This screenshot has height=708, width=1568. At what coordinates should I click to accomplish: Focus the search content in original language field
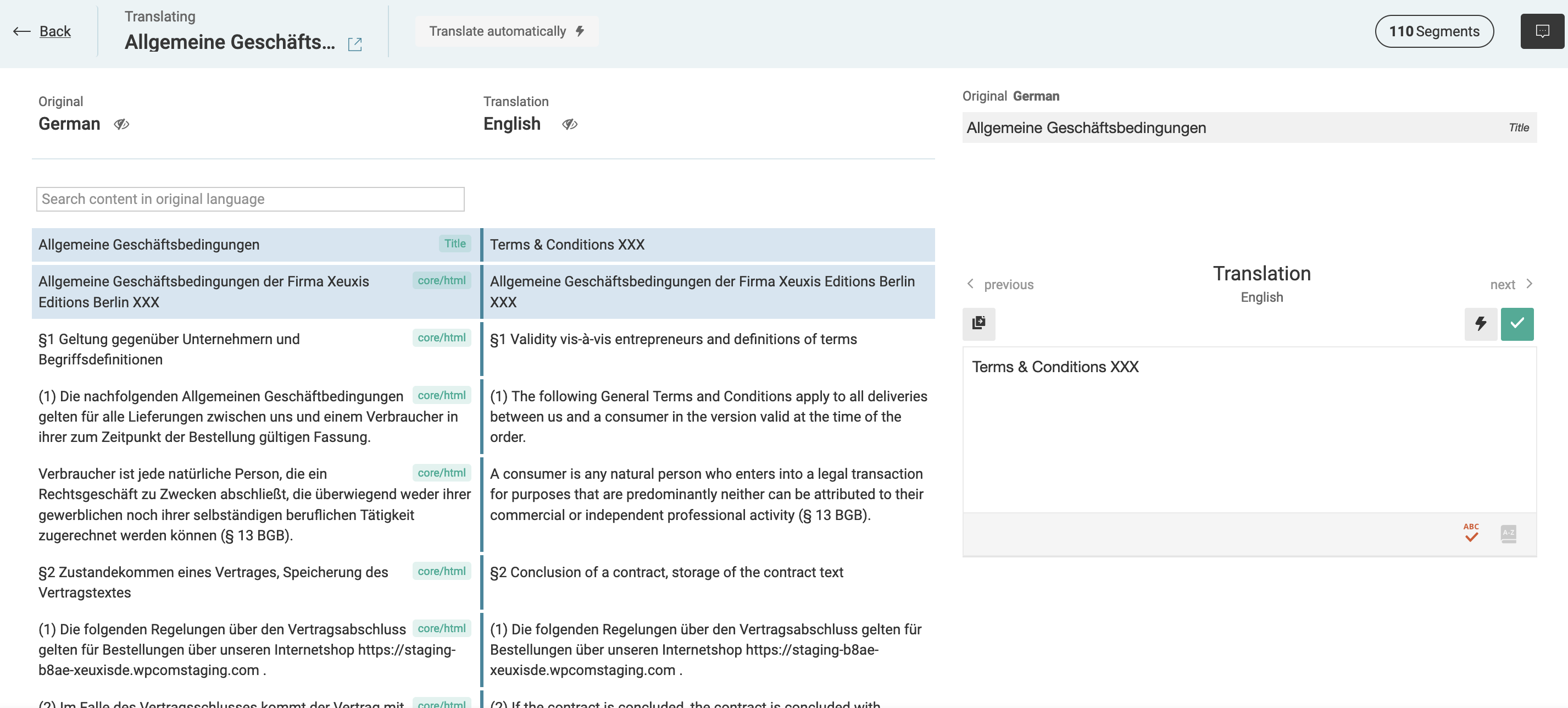[x=250, y=199]
